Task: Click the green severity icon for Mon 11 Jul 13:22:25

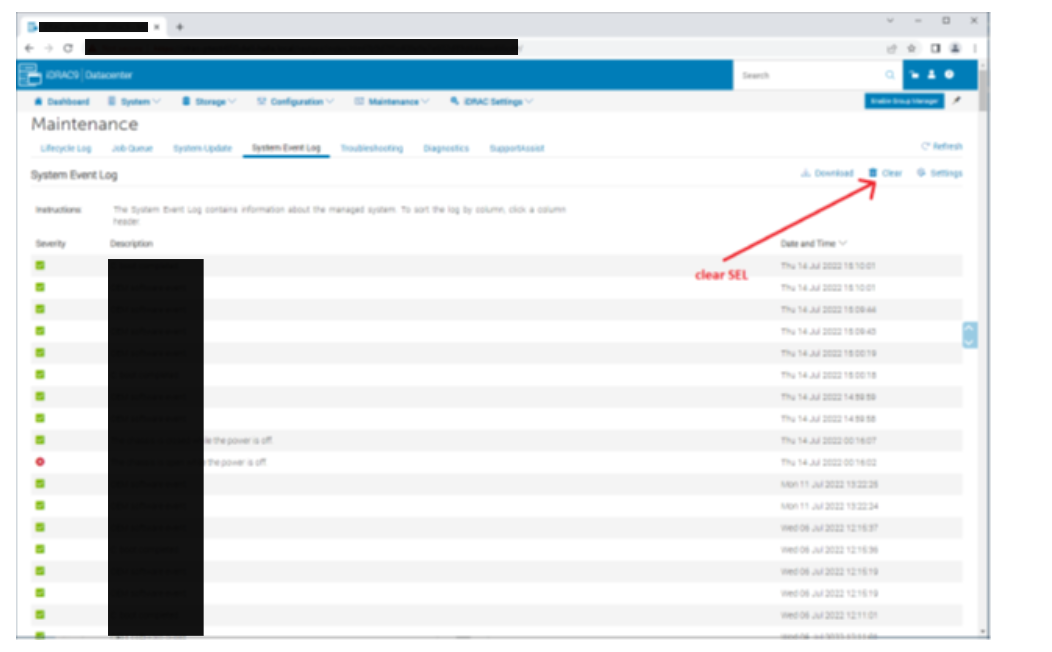Action: pos(40,484)
